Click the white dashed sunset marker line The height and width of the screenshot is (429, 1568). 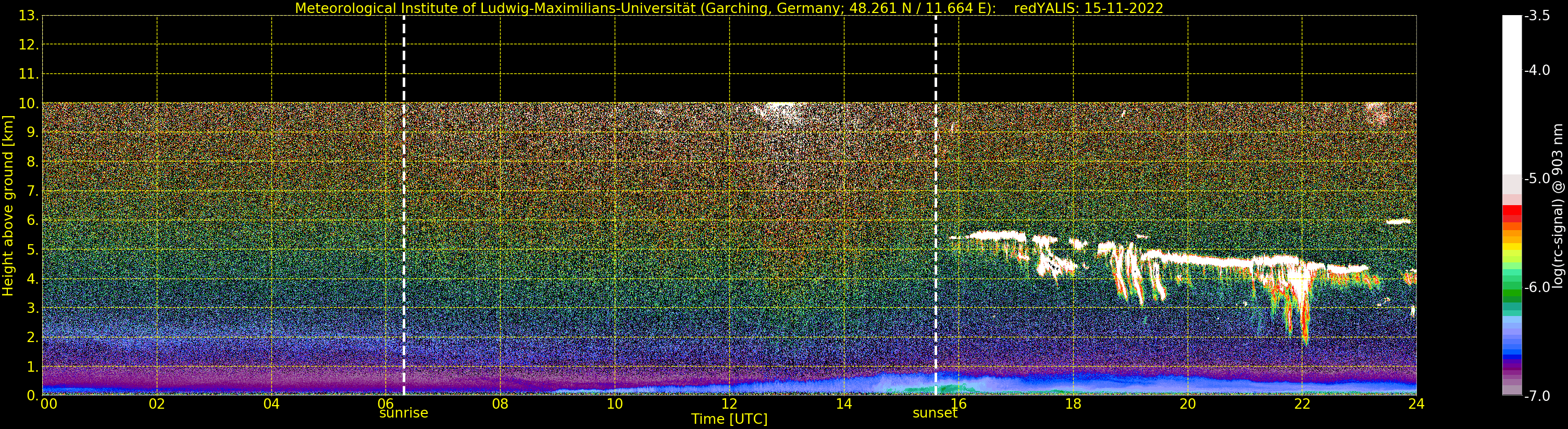pyautogui.click(x=936, y=206)
